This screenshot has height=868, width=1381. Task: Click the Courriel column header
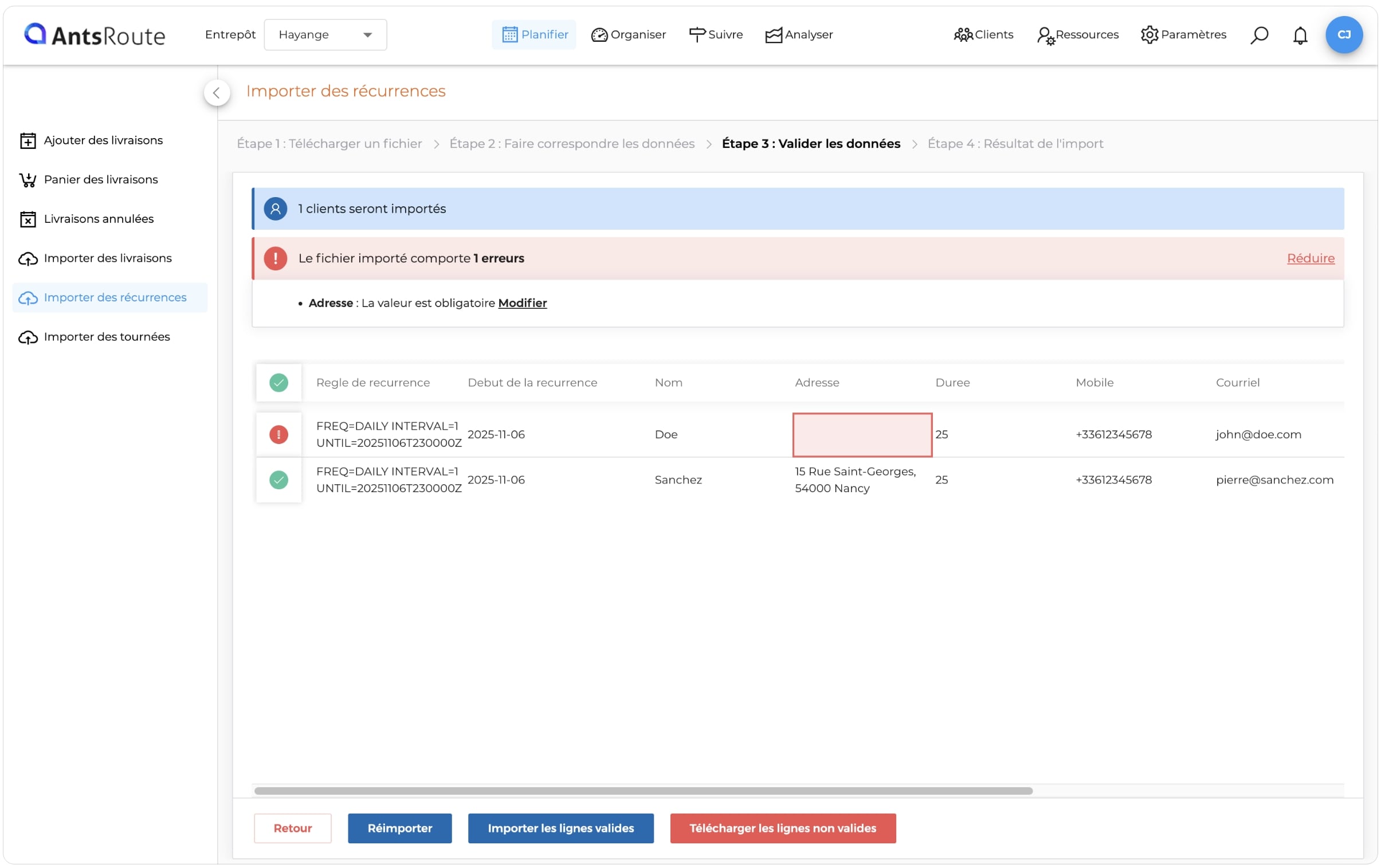click(1238, 382)
